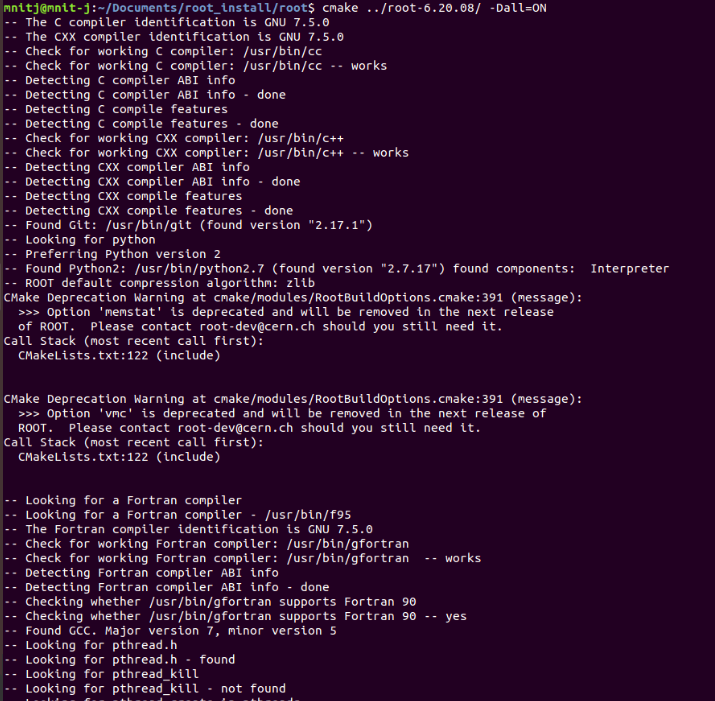Click the first CMakeLists.txt:122 call stack entry
Image resolution: width=715 pixels, height=701 pixels.
83,355
